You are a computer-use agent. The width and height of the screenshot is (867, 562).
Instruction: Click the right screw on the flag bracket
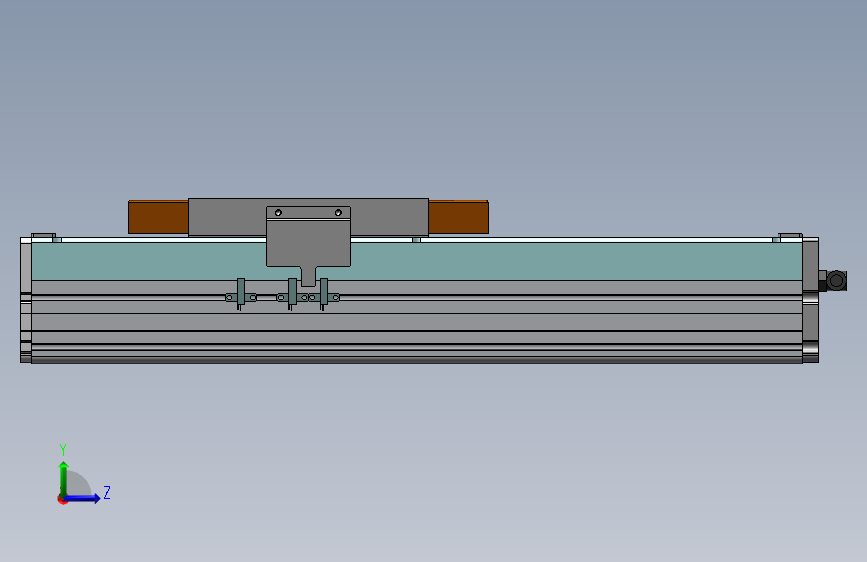pyautogui.click(x=338, y=212)
